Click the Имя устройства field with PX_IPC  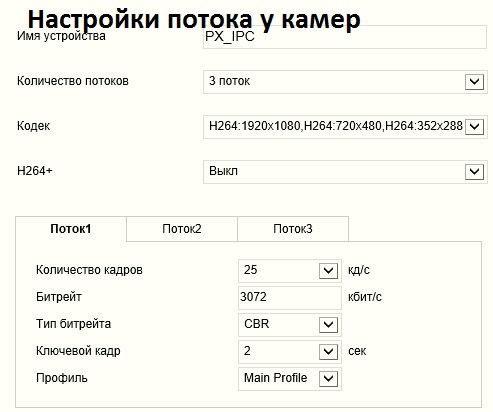[x=345, y=37]
